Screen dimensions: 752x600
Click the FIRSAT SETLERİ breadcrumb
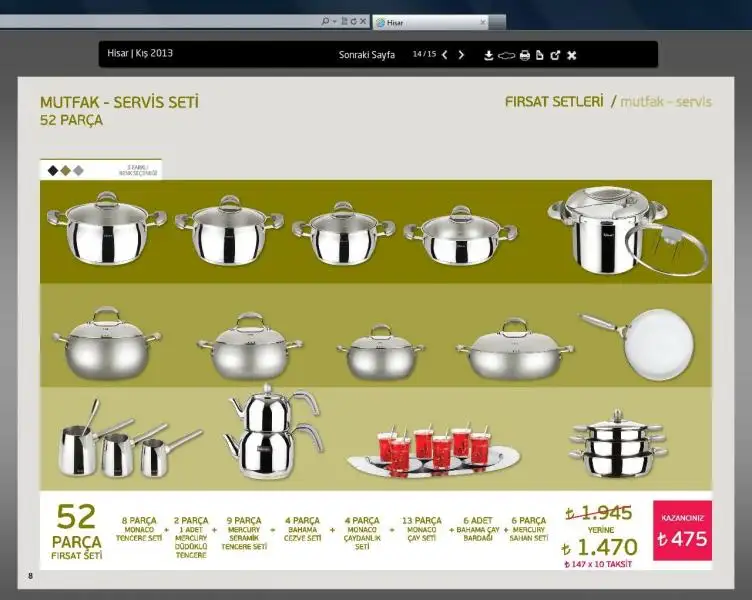[x=554, y=102]
